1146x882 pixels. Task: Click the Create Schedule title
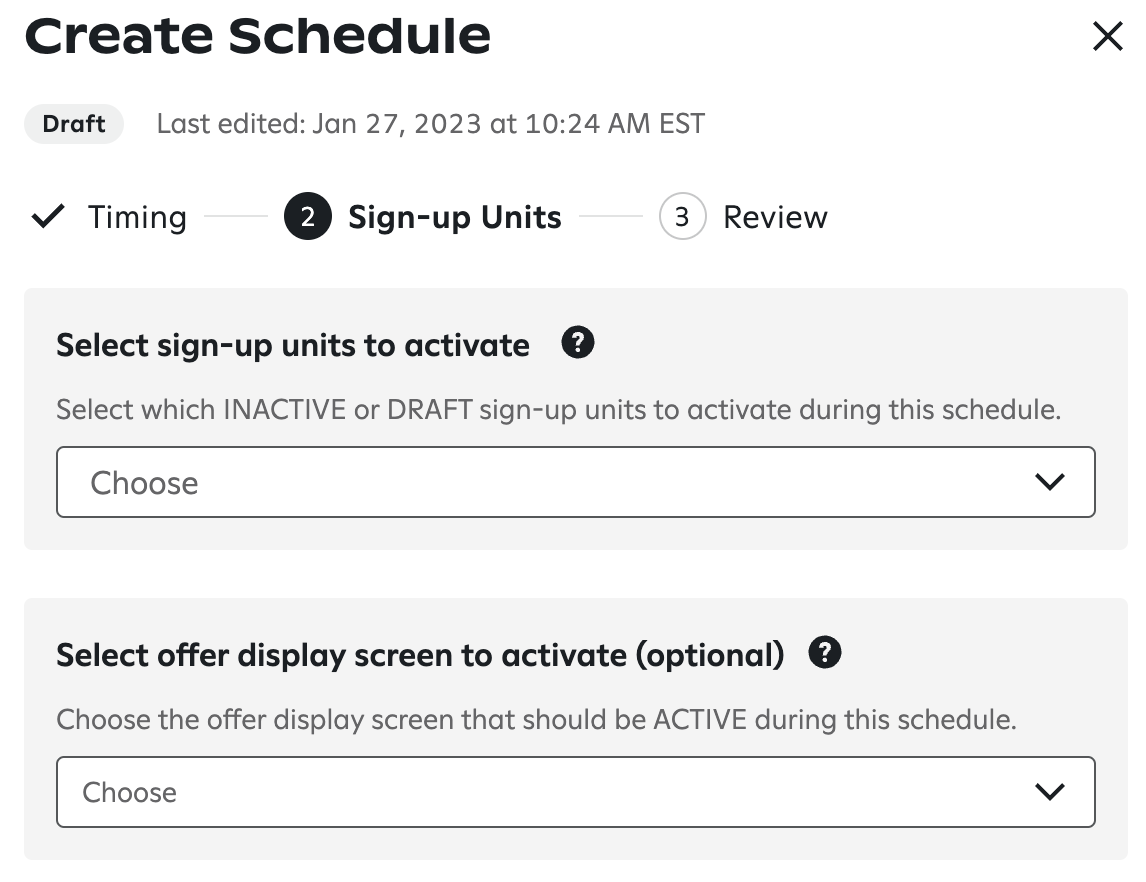[257, 36]
